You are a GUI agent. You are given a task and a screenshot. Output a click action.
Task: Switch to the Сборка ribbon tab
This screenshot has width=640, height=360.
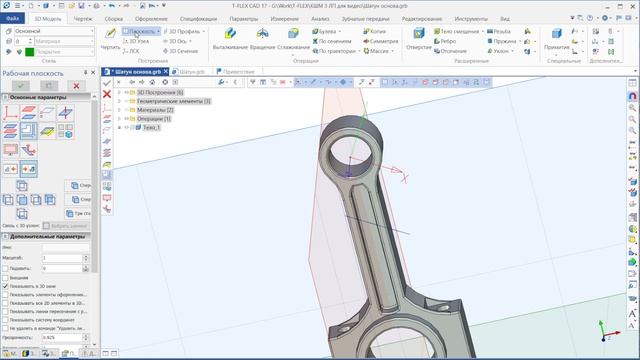pos(113,19)
